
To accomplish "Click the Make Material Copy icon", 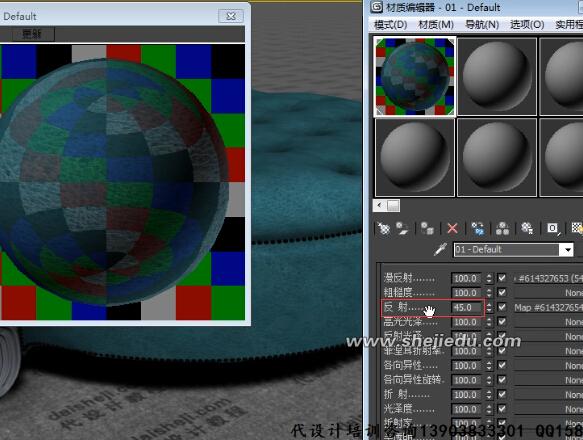I will [478, 229].
